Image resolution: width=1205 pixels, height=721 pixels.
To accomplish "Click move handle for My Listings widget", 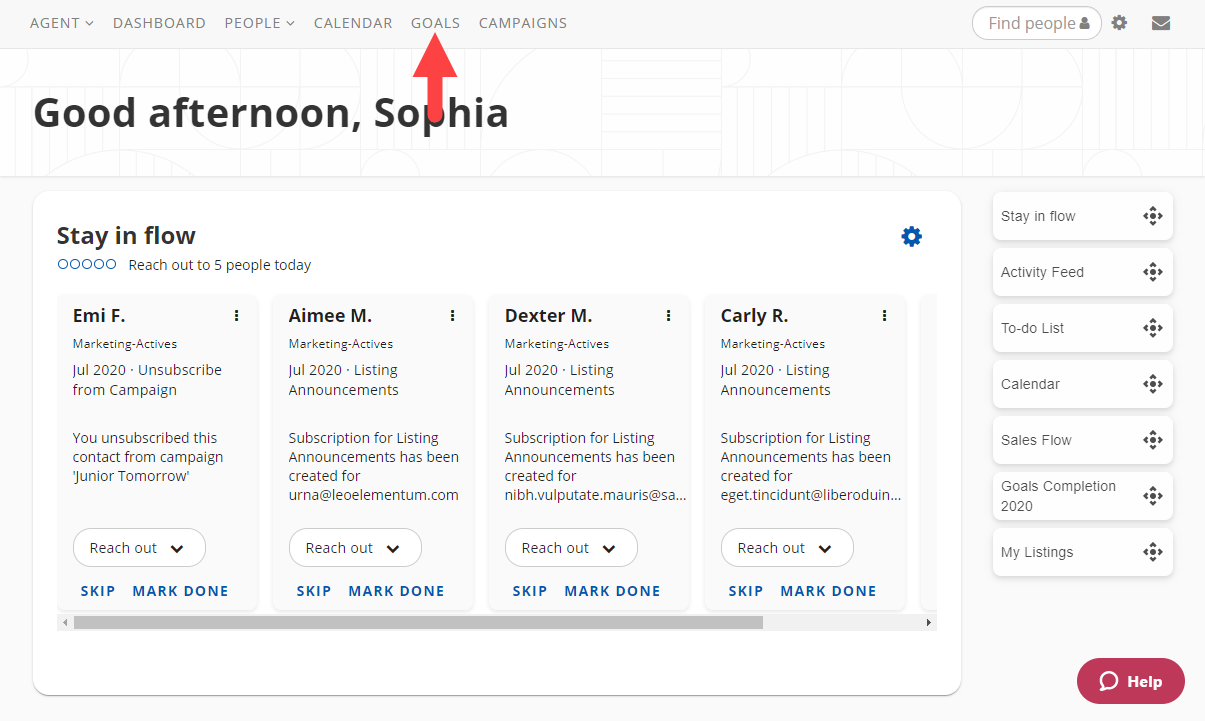I will (1152, 552).
